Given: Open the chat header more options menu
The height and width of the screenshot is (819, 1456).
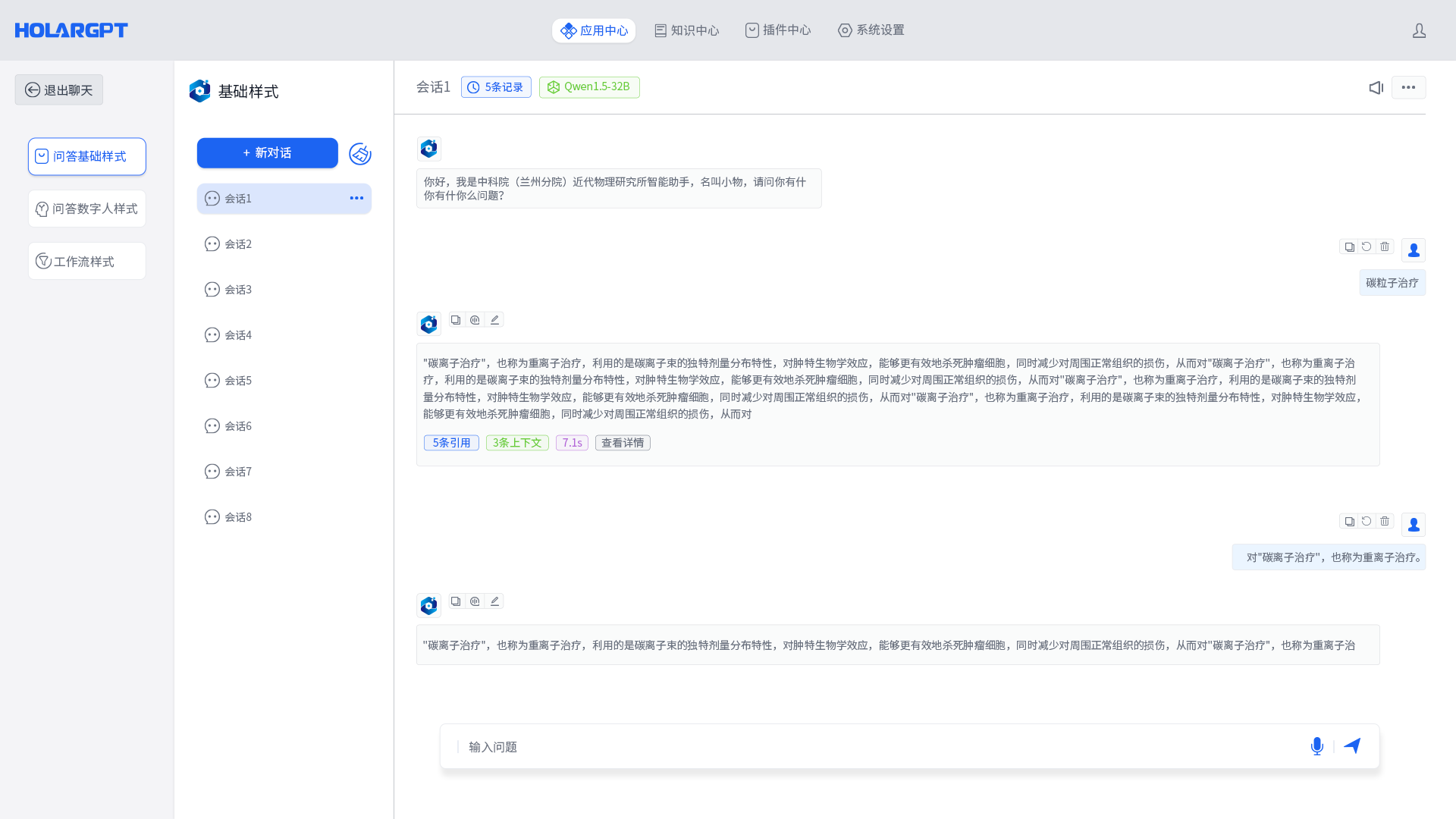Looking at the screenshot, I should pos(1408,87).
